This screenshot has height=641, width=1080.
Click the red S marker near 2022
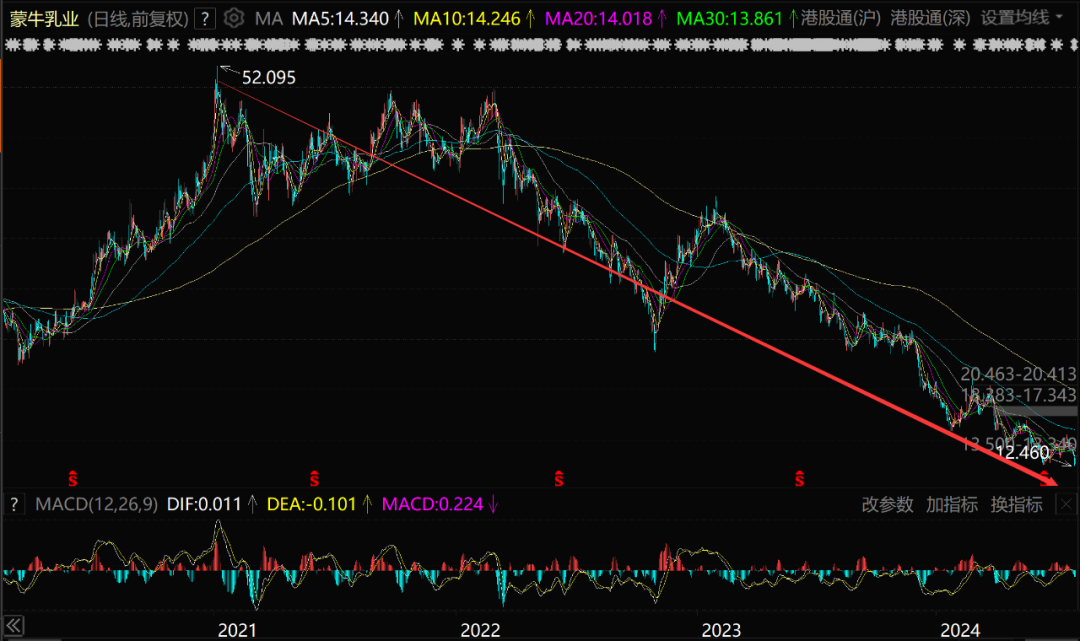(559, 479)
